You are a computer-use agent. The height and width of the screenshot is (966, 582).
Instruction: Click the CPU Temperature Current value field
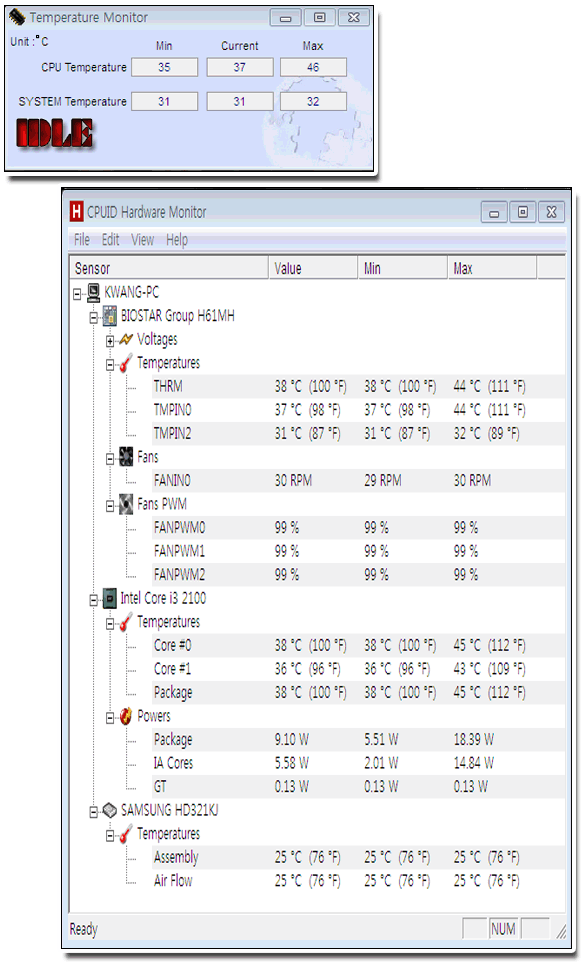(240, 67)
